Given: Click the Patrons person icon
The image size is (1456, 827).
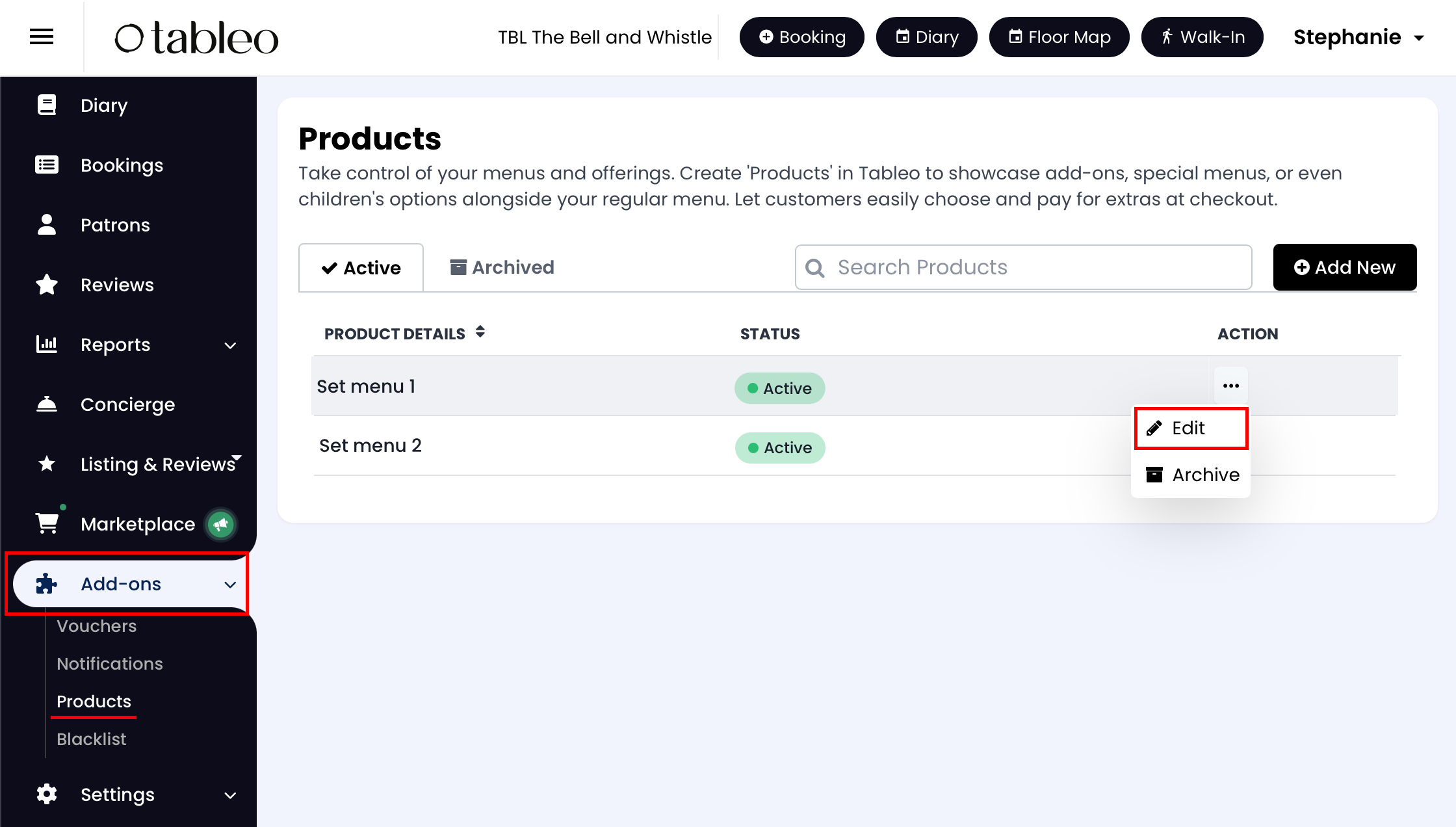Looking at the screenshot, I should [47, 224].
